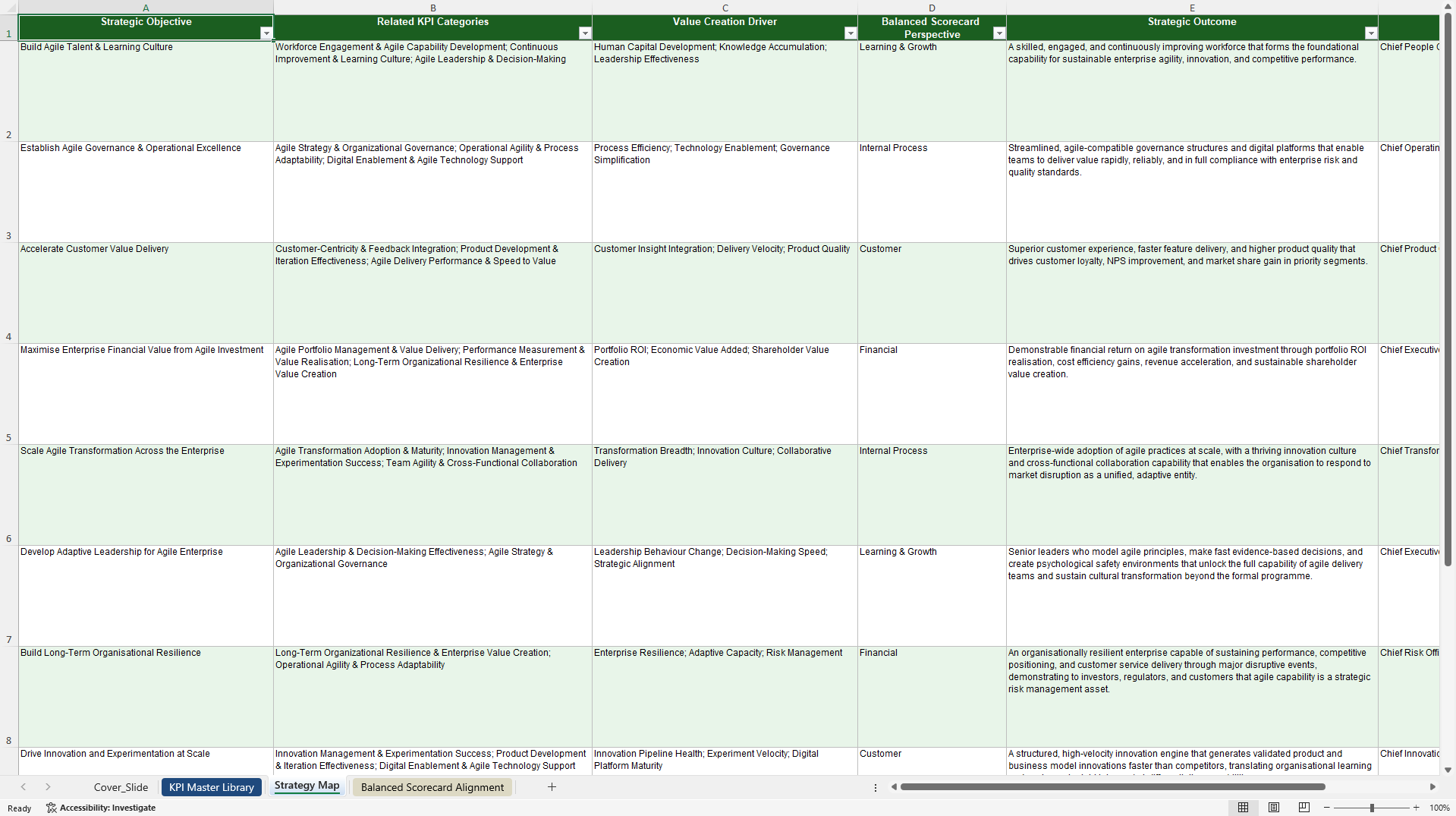Select the 'Human Capital Development' driver cell

[x=725, y=91]
